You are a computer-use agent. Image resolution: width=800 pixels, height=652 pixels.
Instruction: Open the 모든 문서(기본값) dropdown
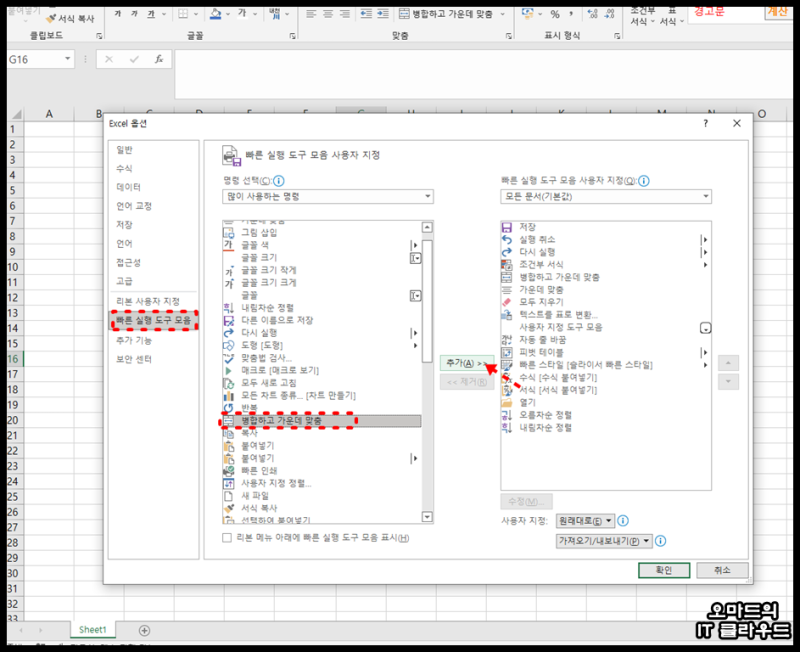(x=606, y=196)
